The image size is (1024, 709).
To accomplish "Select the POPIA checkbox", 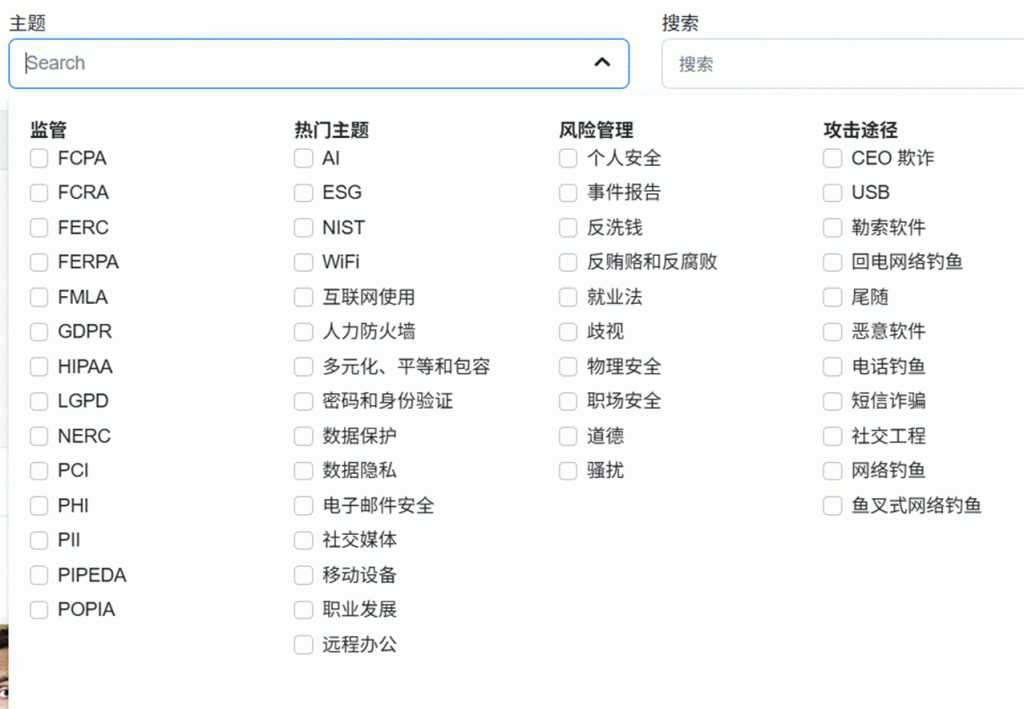I will [39, 610].
